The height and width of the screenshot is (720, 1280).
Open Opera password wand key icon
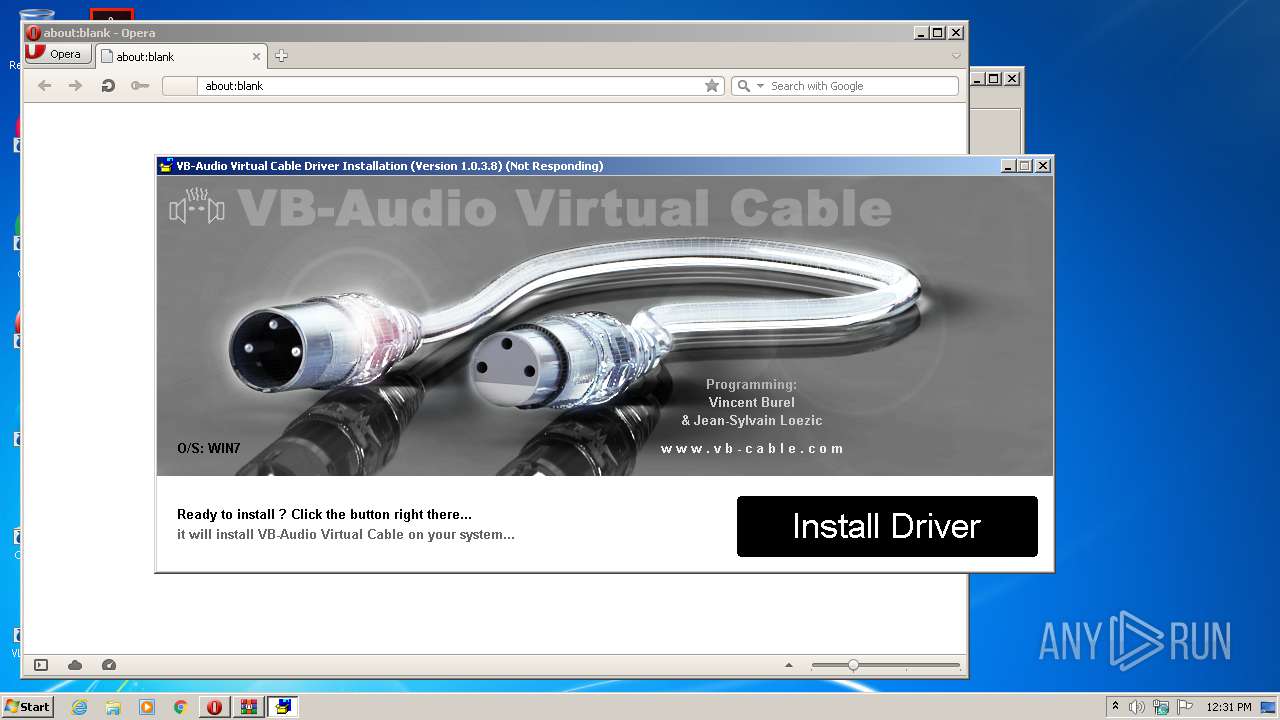click(140, 86)
